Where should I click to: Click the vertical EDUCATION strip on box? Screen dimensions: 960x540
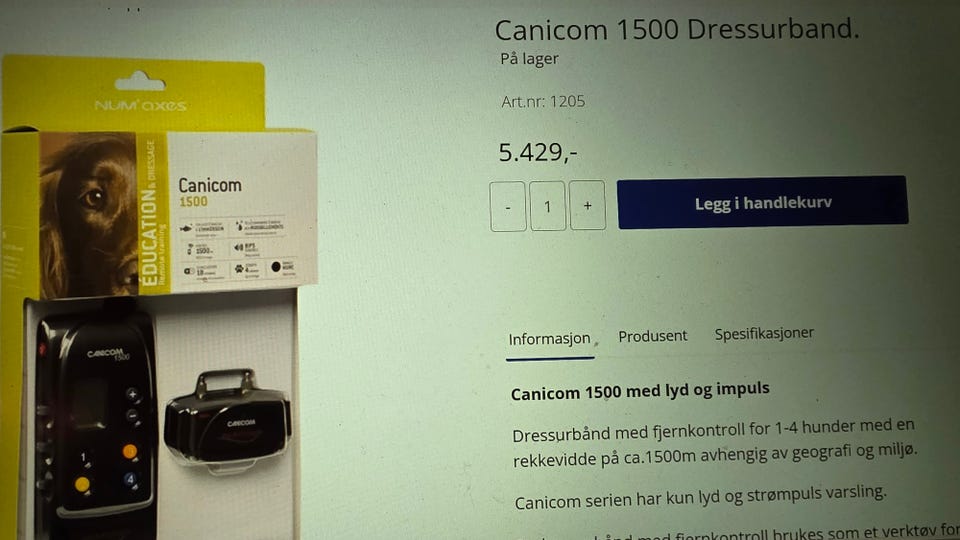[152, 212]
